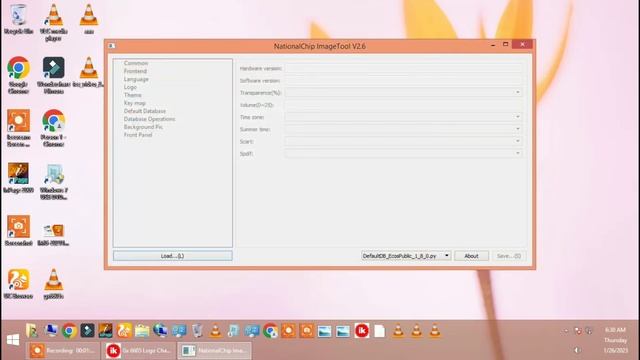The height and width of the screenshot is (360, 640).
Task: Open the Transparence(%) dropdown
Action: pos(404,93)
